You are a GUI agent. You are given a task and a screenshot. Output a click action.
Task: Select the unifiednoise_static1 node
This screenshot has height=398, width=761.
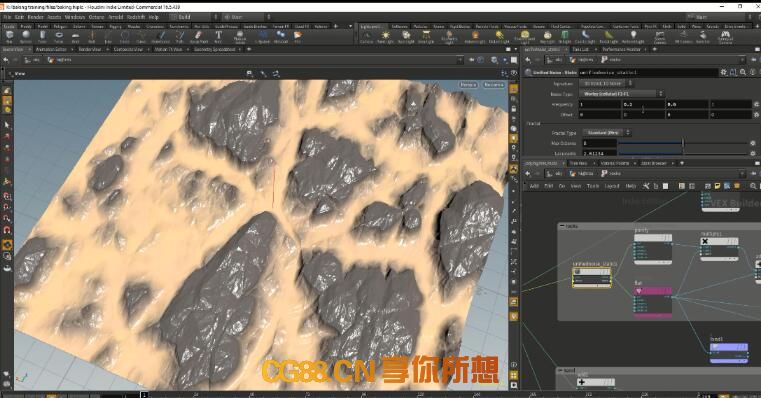pos(592,278)
